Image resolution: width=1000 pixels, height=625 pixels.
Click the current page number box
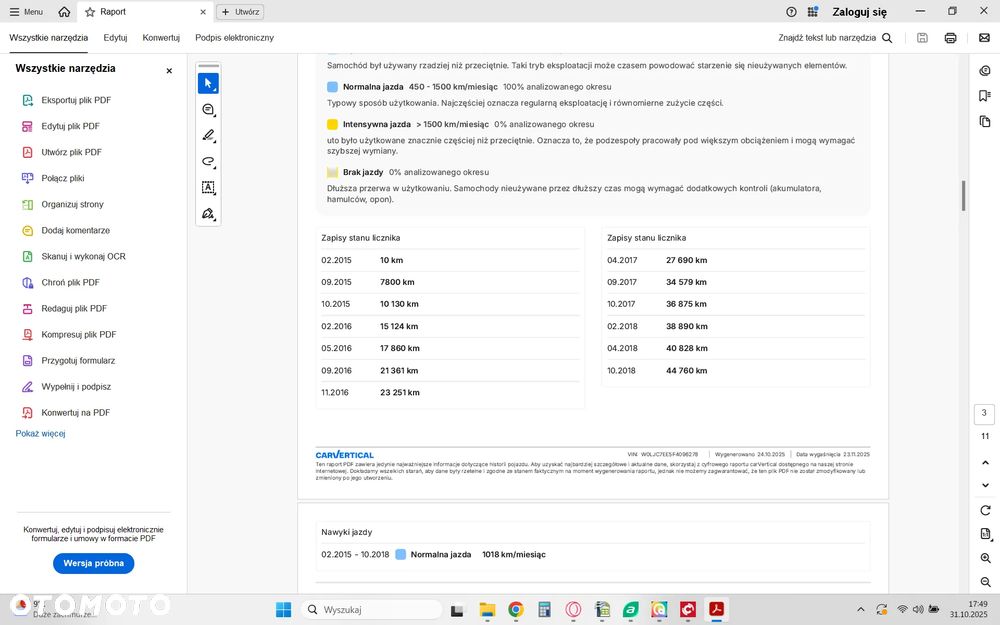[x=984, y=413]
